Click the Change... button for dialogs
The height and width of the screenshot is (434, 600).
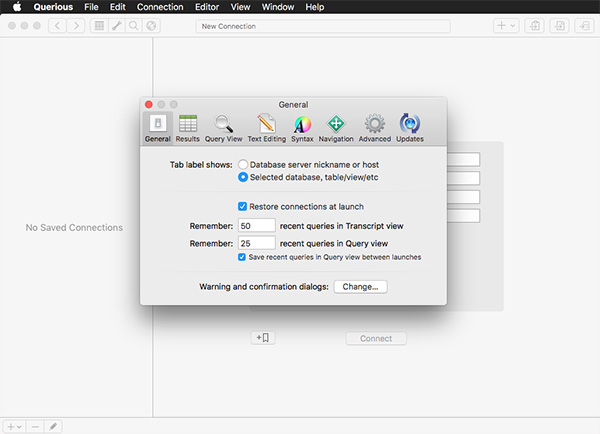click(360, 286)
